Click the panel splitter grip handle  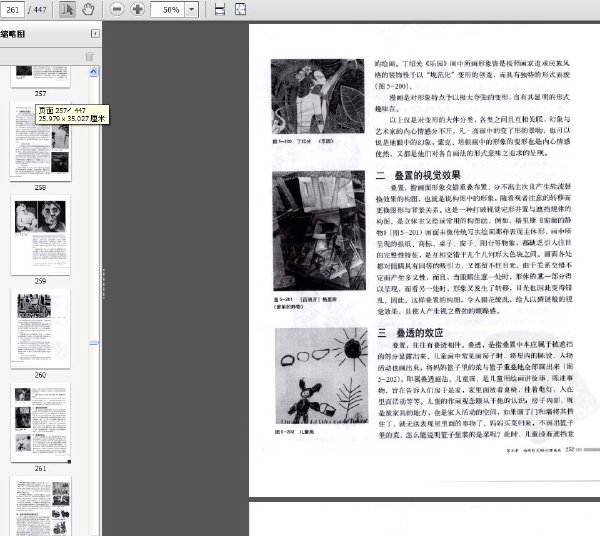(103, 284)
